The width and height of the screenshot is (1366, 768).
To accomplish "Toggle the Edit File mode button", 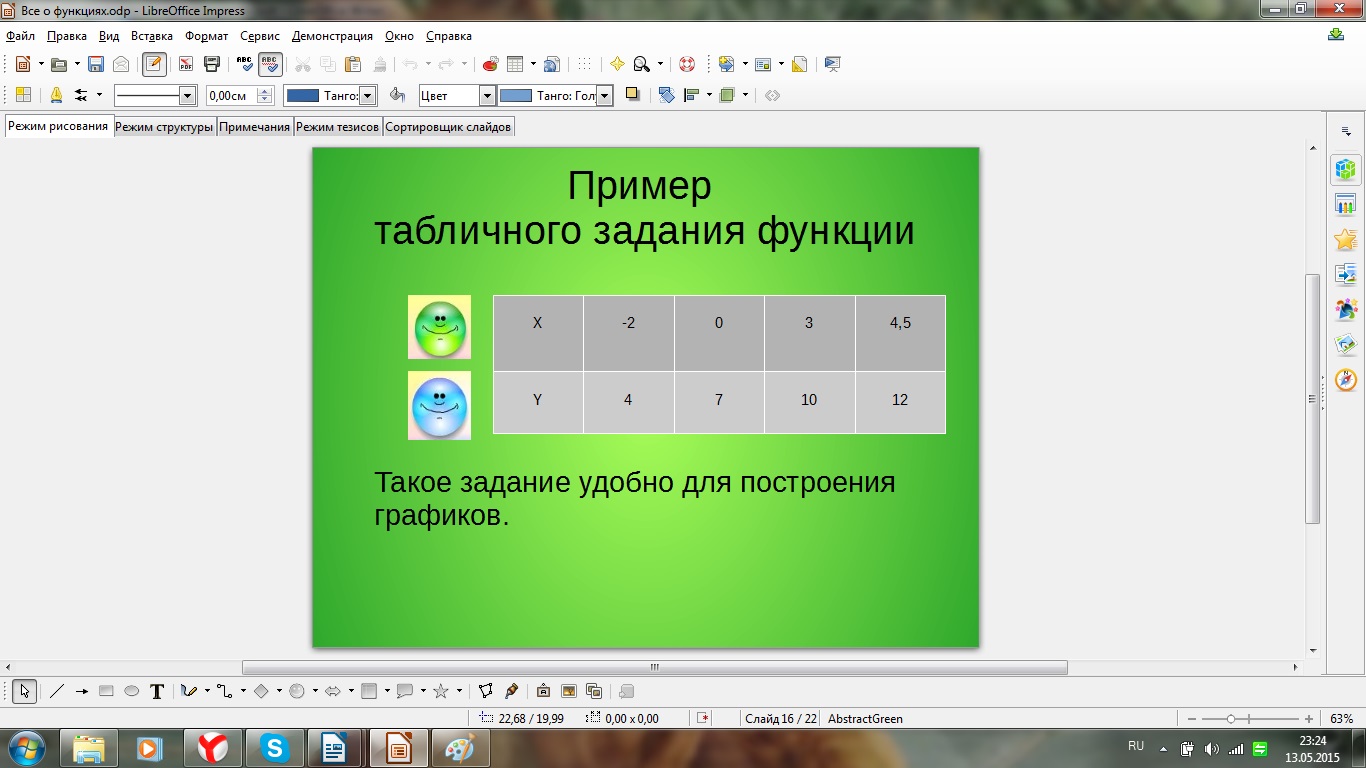I will [x=154, y=64].
